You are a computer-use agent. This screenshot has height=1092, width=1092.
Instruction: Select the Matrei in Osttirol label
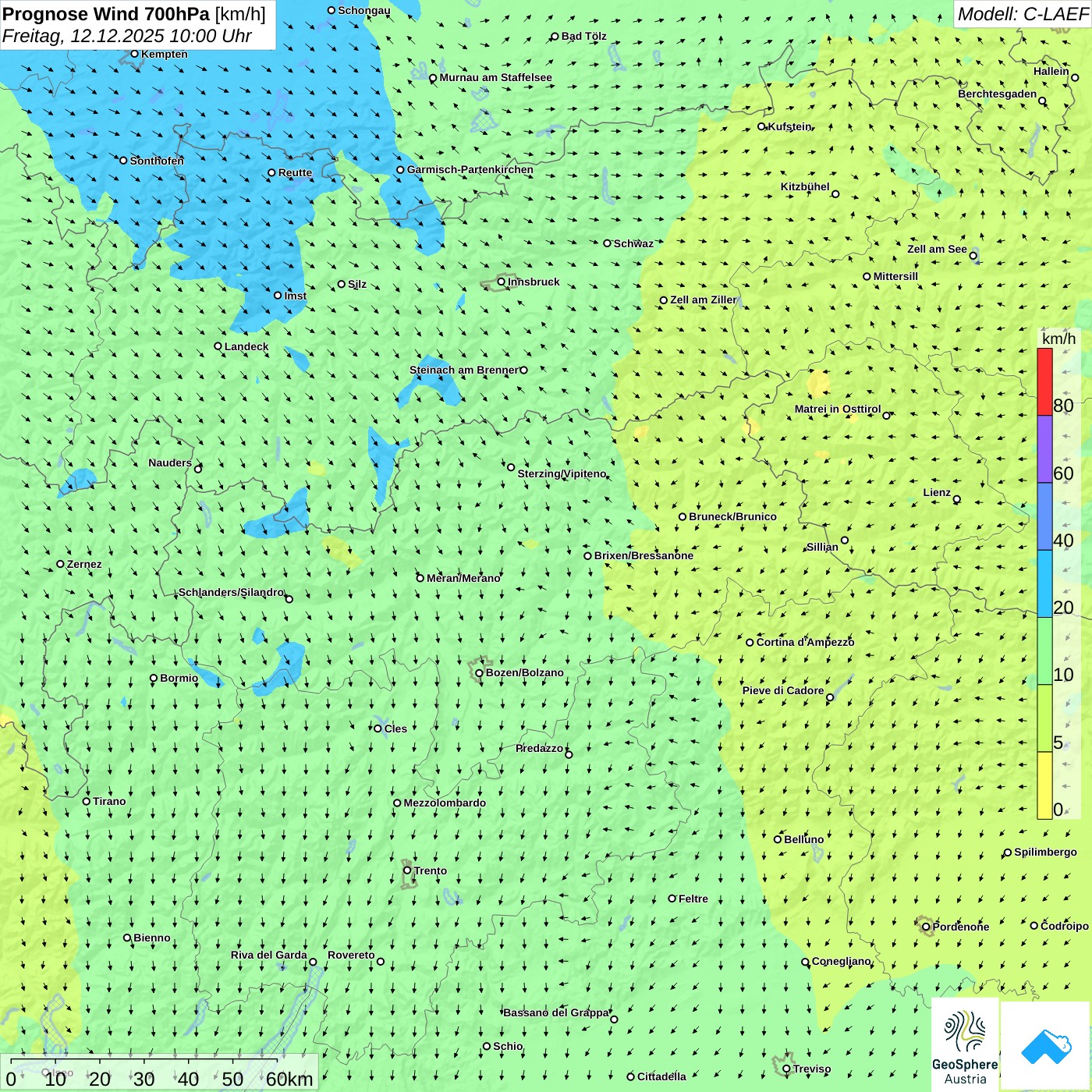838,409
